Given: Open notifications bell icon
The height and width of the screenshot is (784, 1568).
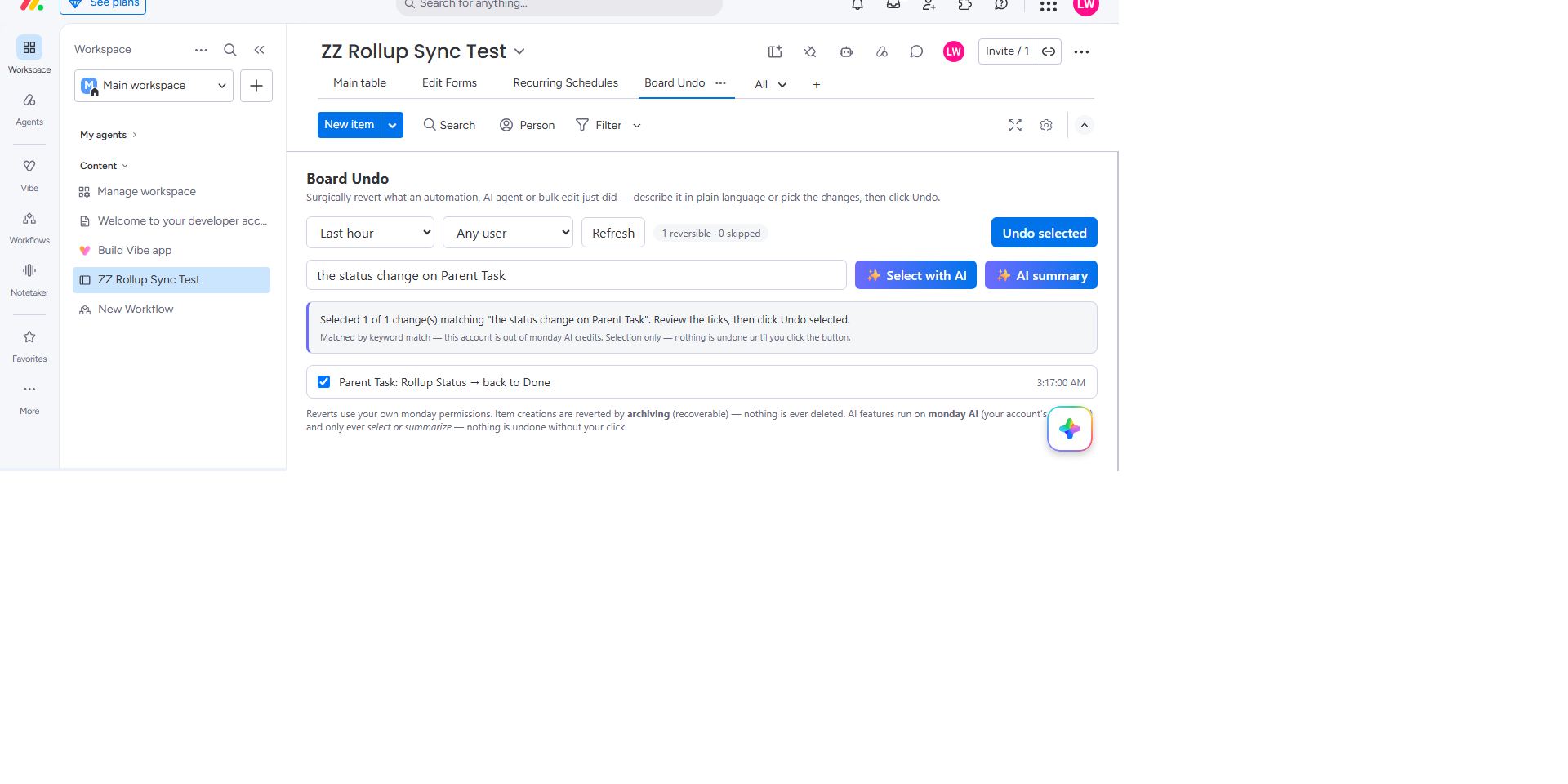Looking at the screenshot, I should 857,5.
